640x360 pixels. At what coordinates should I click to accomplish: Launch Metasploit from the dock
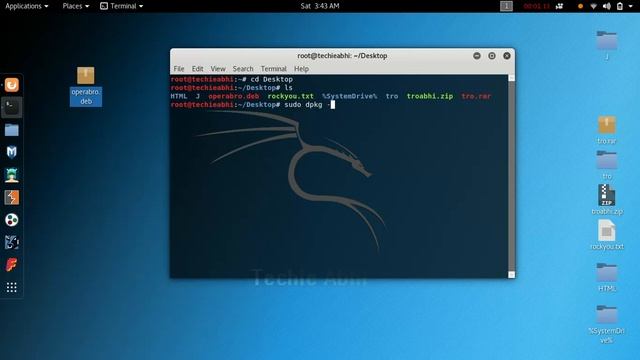pyautogui.click(x=11, y=152)
